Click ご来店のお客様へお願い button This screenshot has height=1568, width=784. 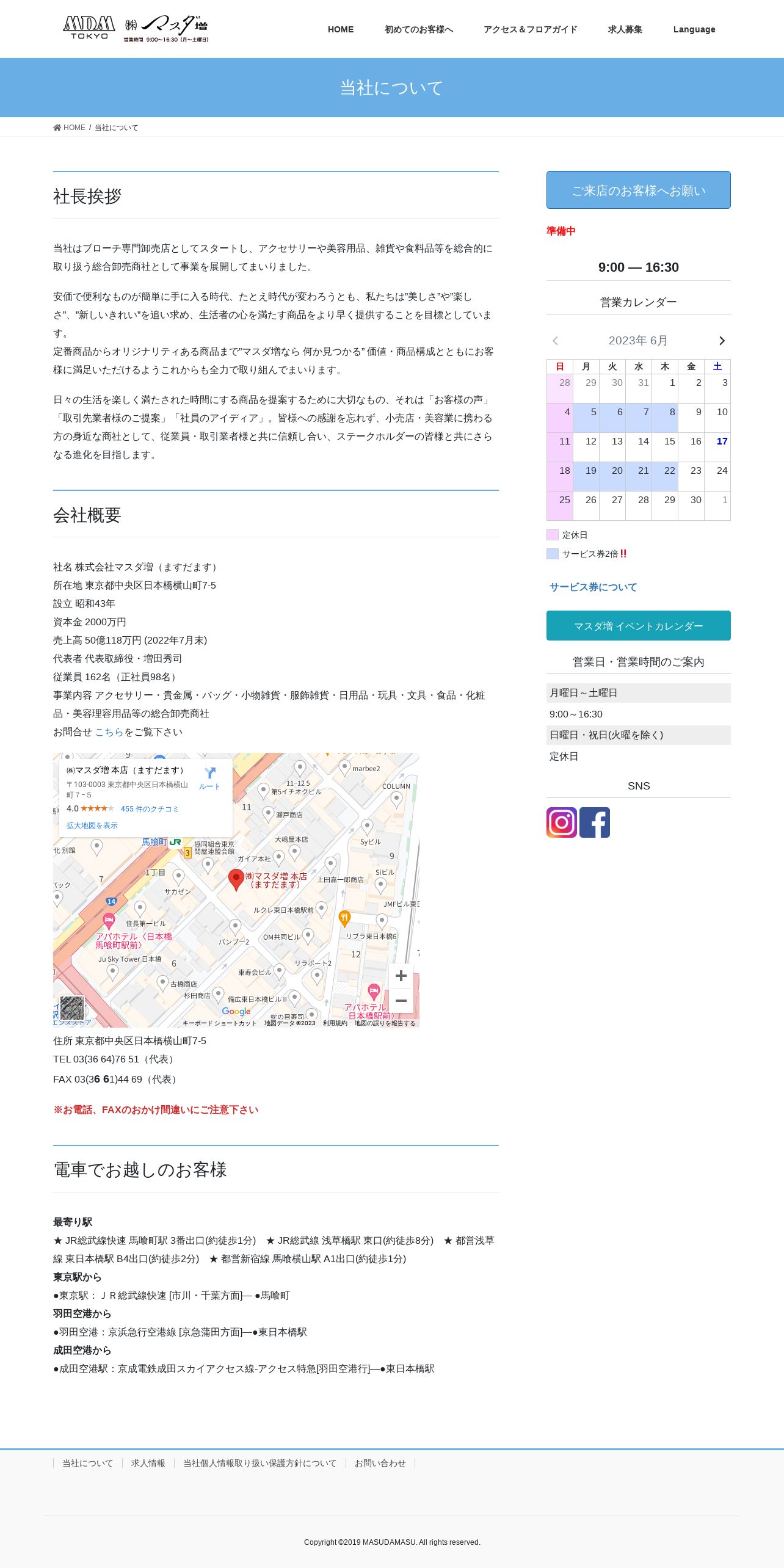[x=639, y=190]
